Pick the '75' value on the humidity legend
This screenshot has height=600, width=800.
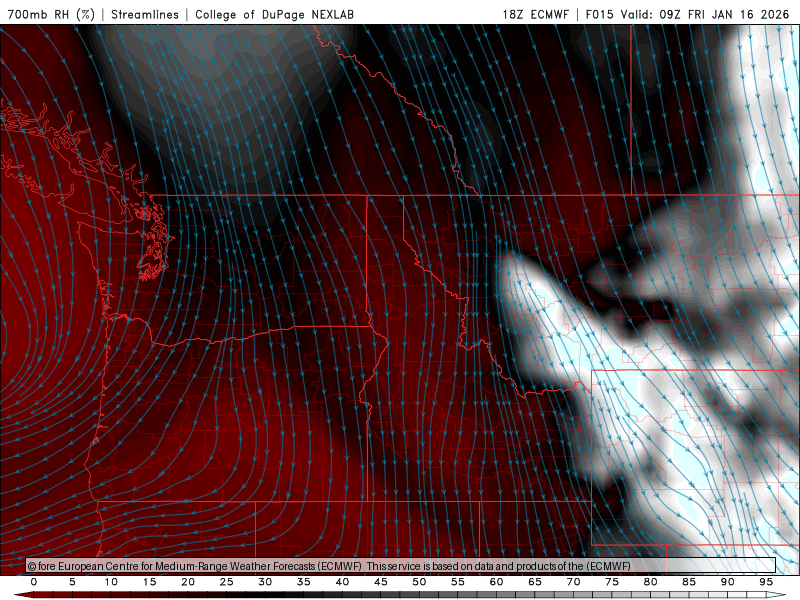click(612, 582)
